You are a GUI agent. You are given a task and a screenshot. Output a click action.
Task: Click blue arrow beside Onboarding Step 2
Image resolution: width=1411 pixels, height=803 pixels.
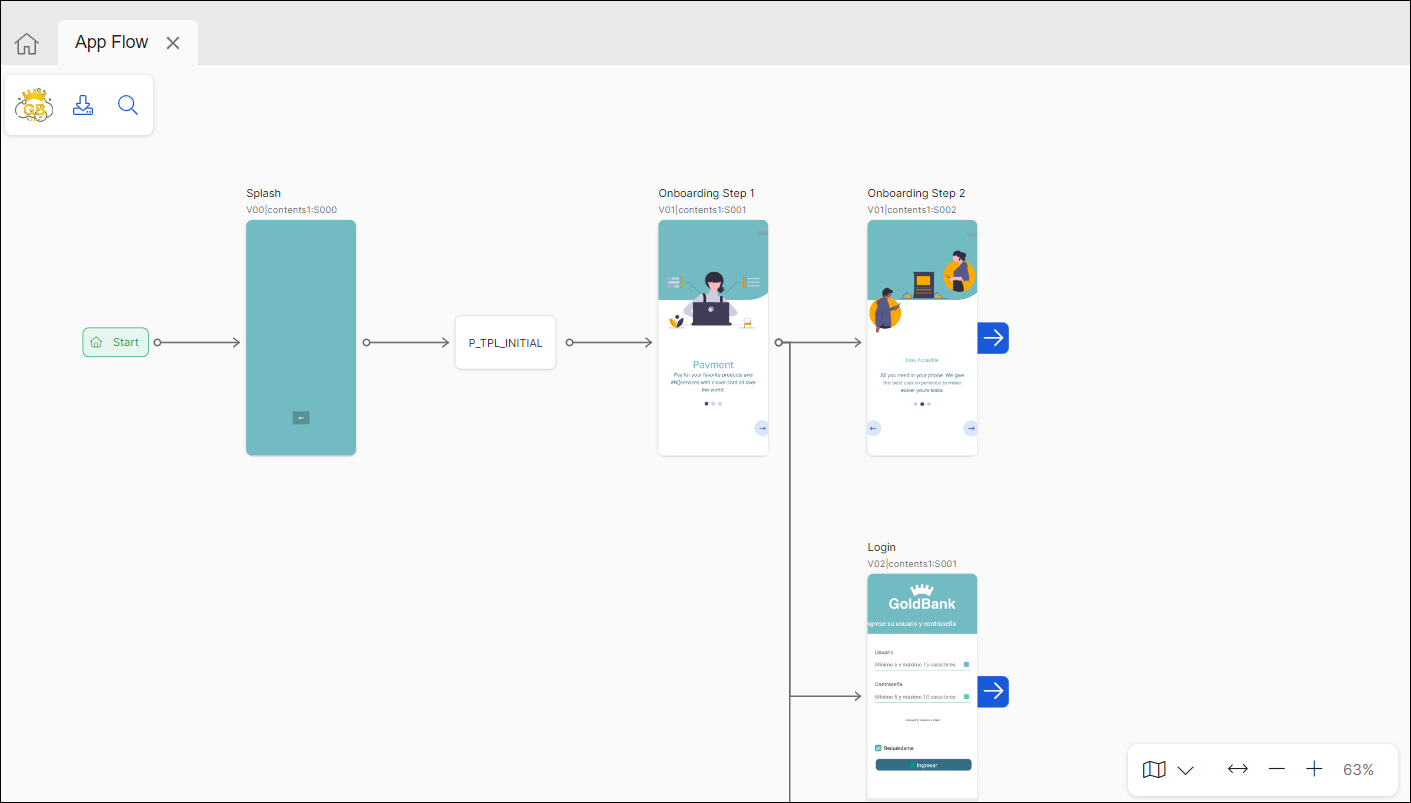[x=993, y=338]
